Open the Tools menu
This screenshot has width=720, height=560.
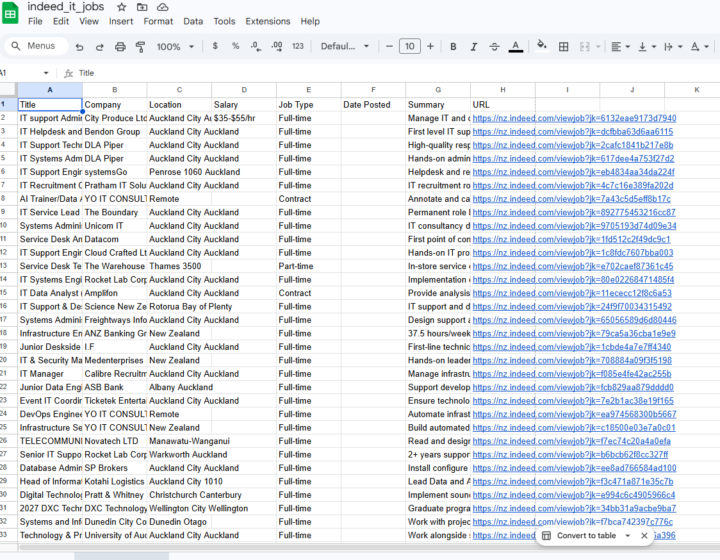224,21
